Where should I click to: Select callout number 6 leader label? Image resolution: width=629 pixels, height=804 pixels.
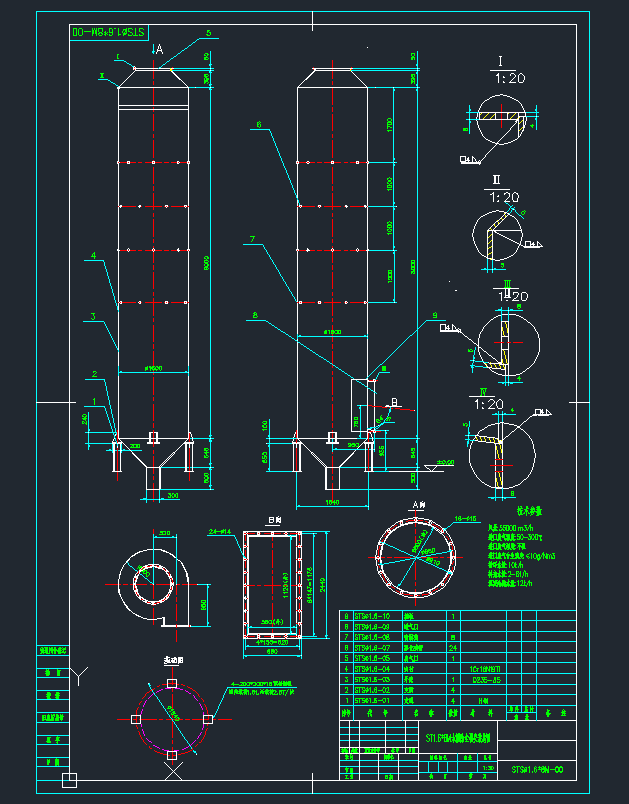258,125
